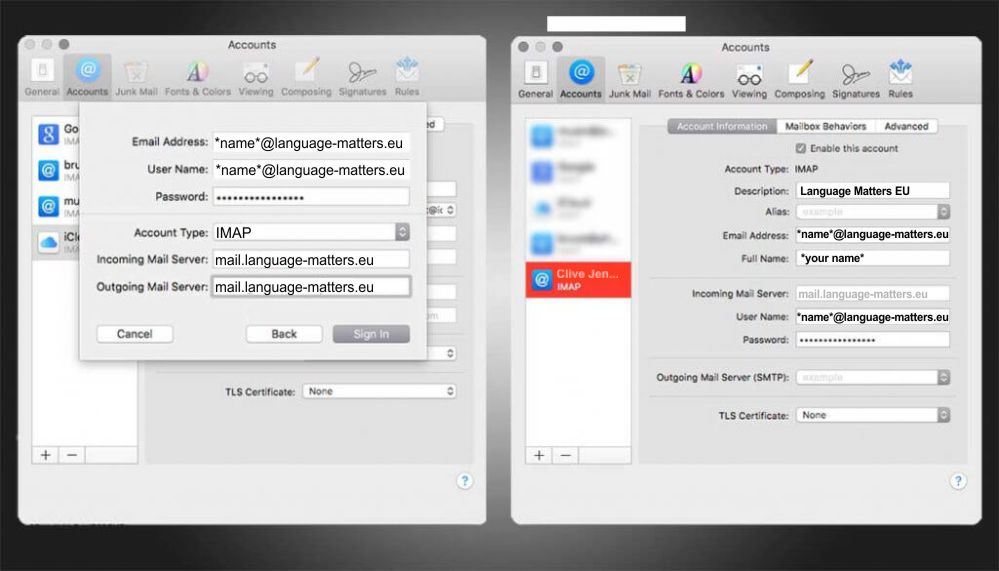999x571 pixels.
Task: Open General preferences in left window
Action: click(42, 78)
